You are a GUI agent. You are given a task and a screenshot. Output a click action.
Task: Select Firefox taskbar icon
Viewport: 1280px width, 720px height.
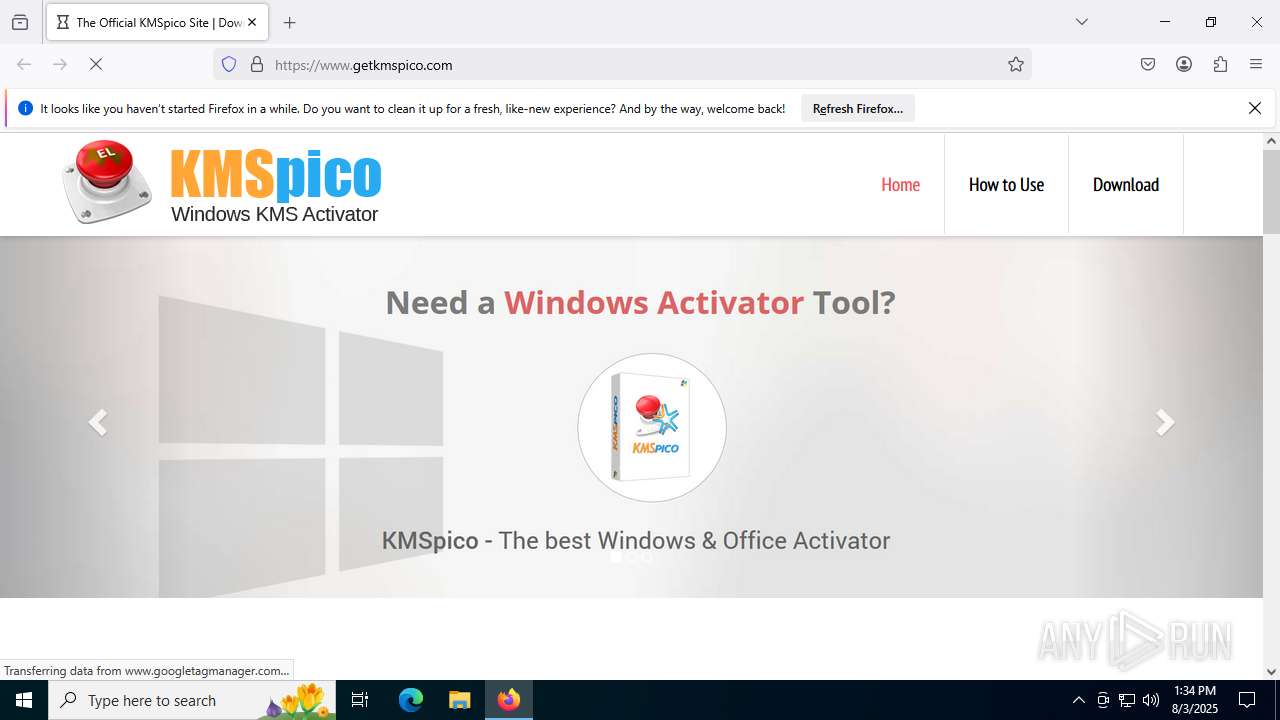pyautogui.click(x=509, y=700)
